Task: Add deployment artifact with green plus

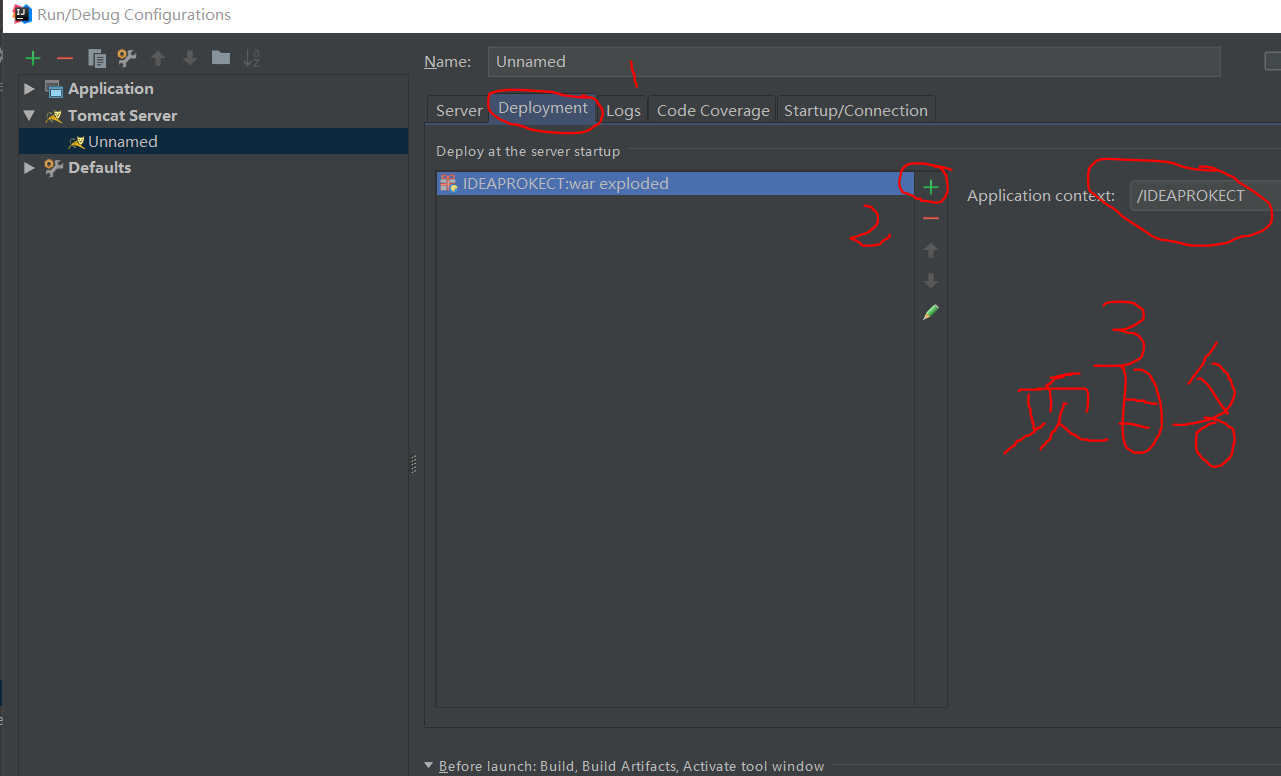Action: tap(931, 187)
